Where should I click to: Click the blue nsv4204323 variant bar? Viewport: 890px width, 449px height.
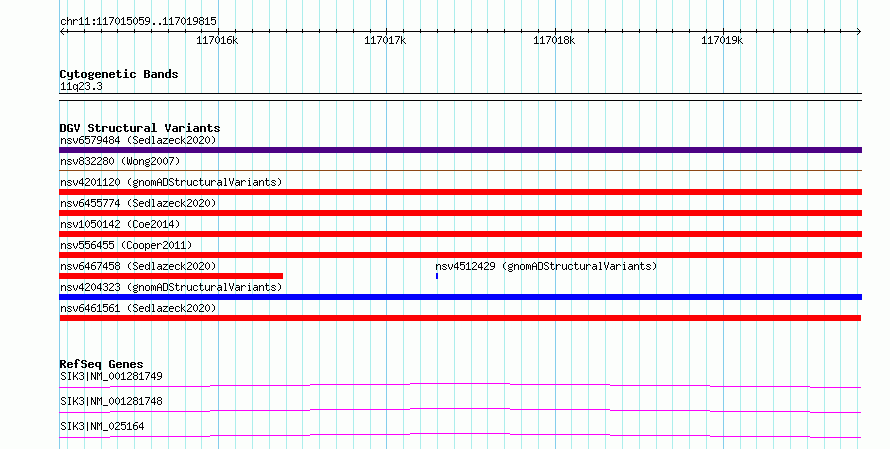pyautogui.click(x=460, y=297)
